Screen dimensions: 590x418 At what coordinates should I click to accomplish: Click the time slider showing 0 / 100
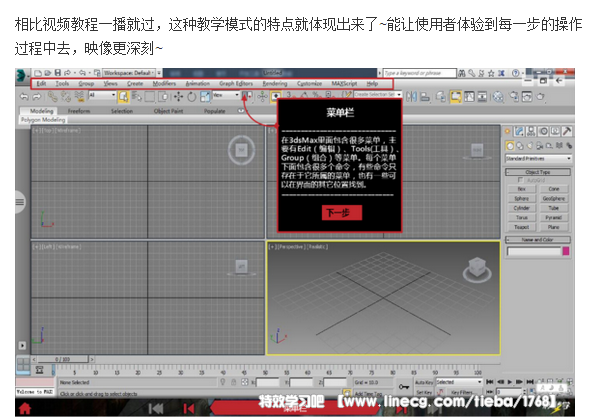62,359
